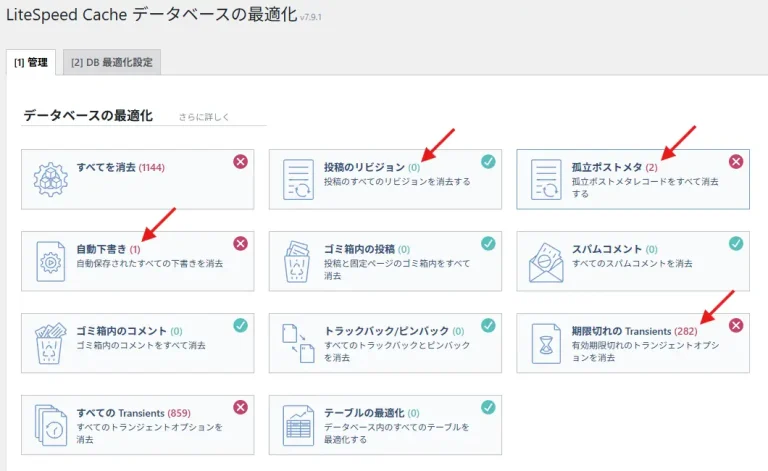
Task: Click the green check on ゴミ箱内の投稿
Action: click(488, 243)
